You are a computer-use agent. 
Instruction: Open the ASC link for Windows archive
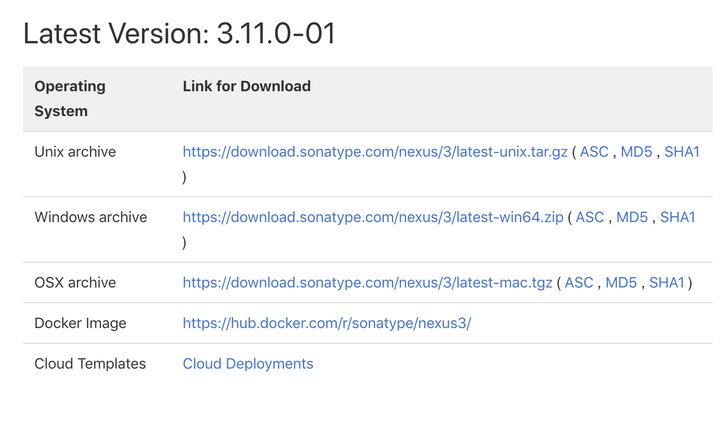590,217
